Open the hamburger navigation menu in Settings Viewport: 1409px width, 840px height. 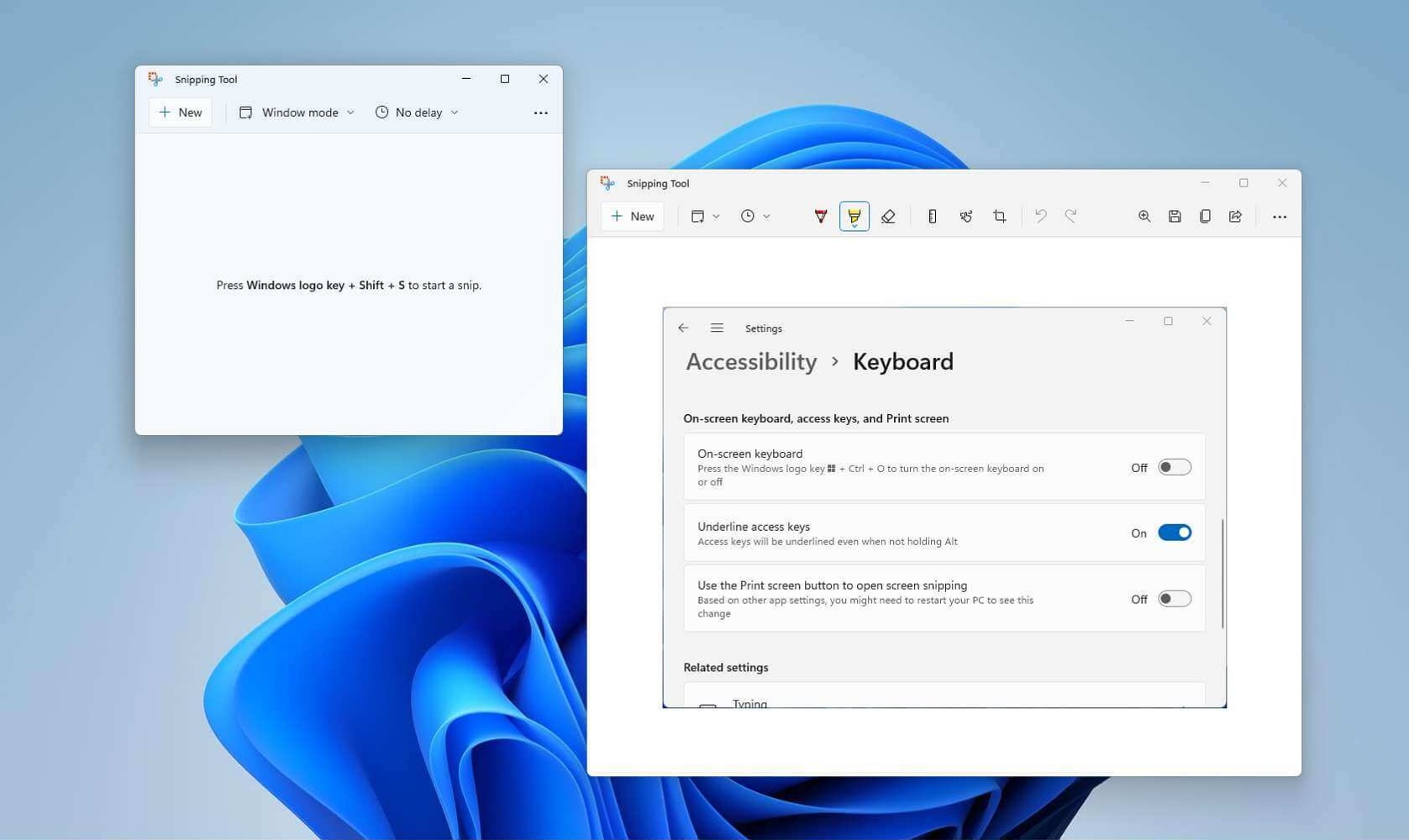(717, 328)
